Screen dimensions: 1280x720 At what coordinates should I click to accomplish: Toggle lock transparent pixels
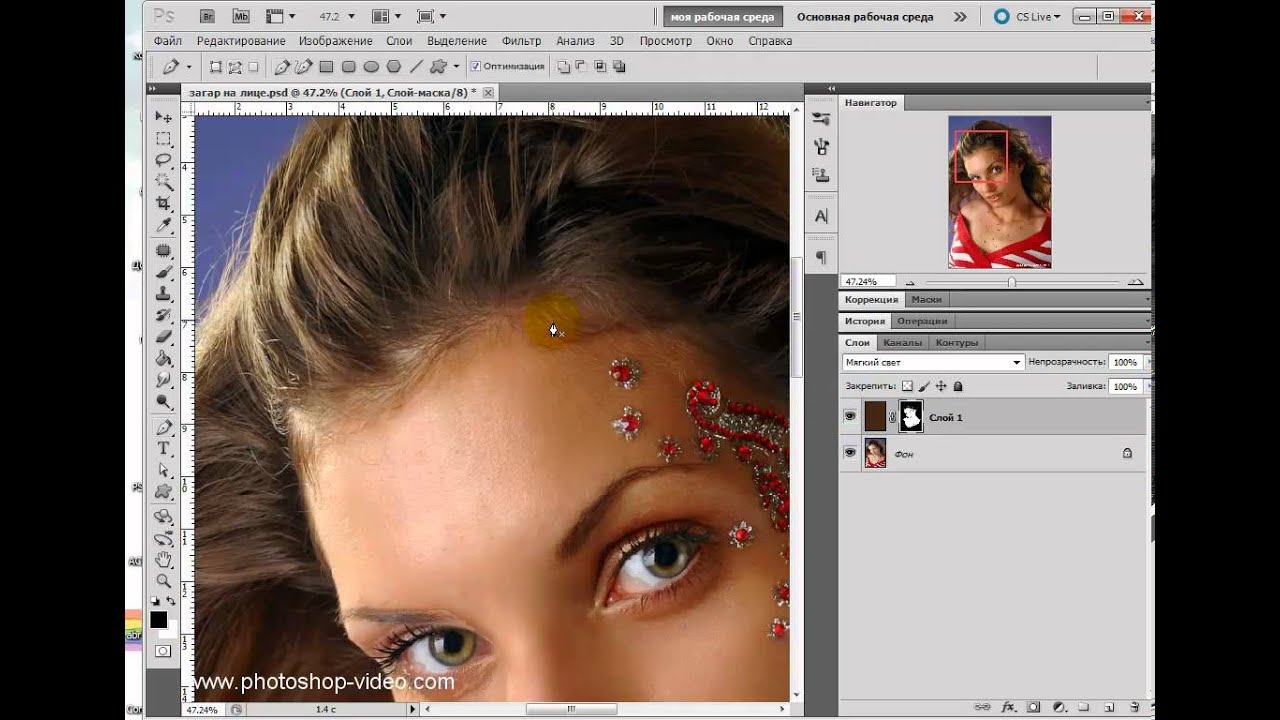click(x=907, y=386)
